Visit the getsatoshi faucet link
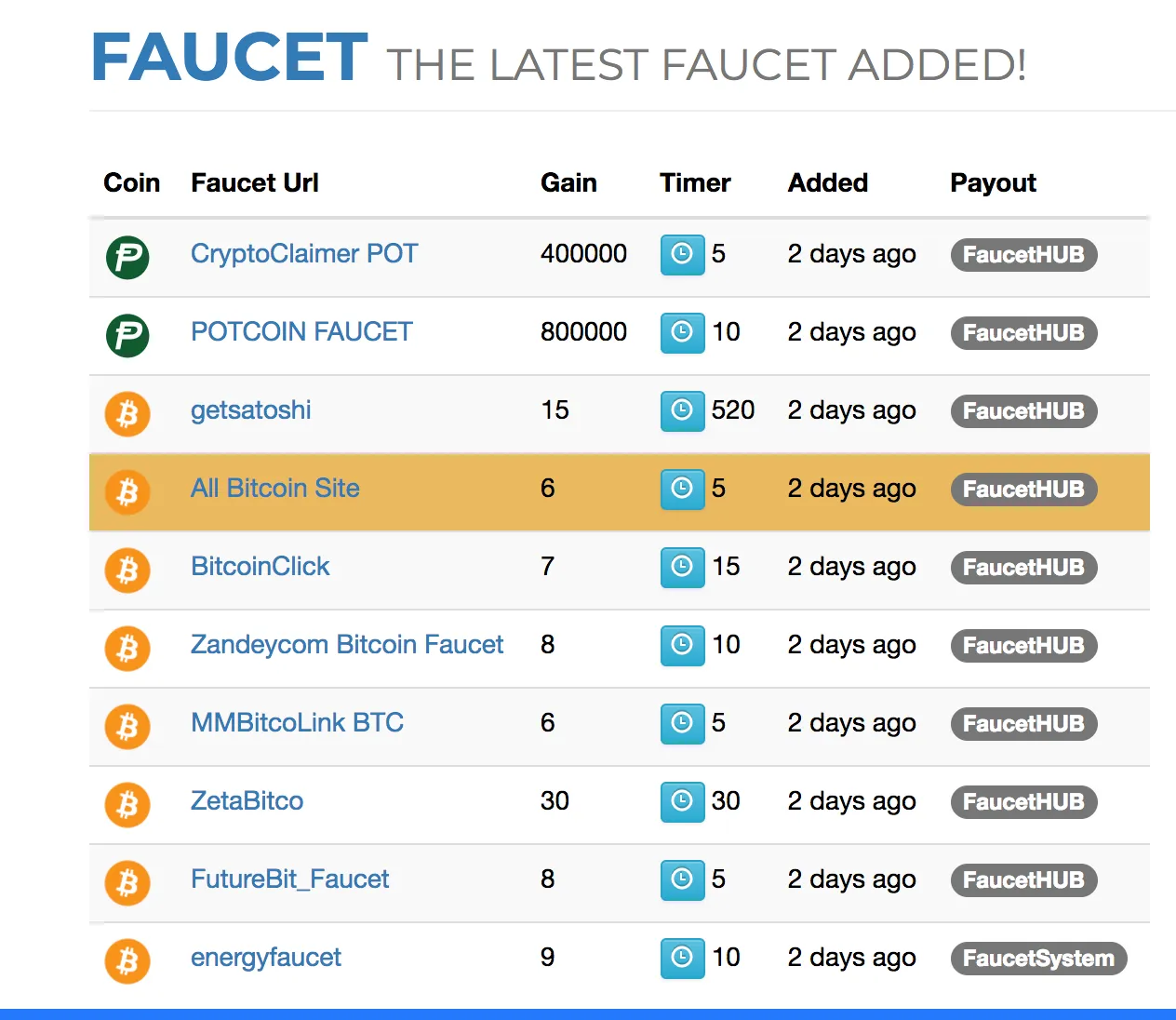1176x1020 pixels. 251,410
